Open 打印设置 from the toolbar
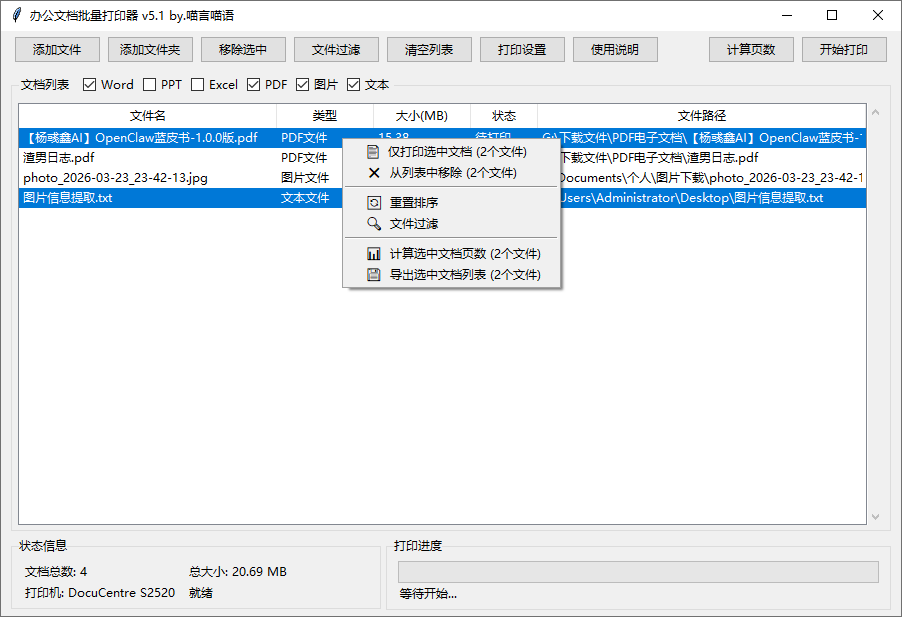This screenshot has height=617, width=902. [x=522, y=50]
